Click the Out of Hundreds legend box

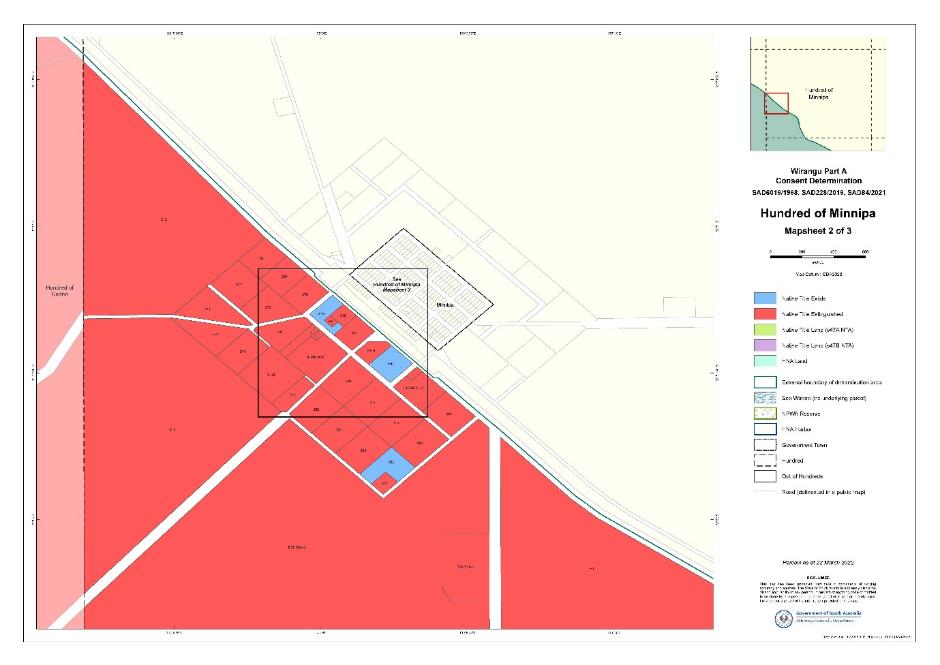(765, 476)
